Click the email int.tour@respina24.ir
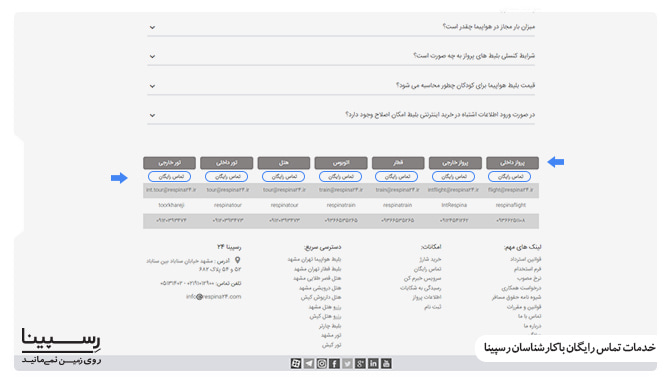The width and height of the screenshot is (670, 385). (x=171, y=190)
